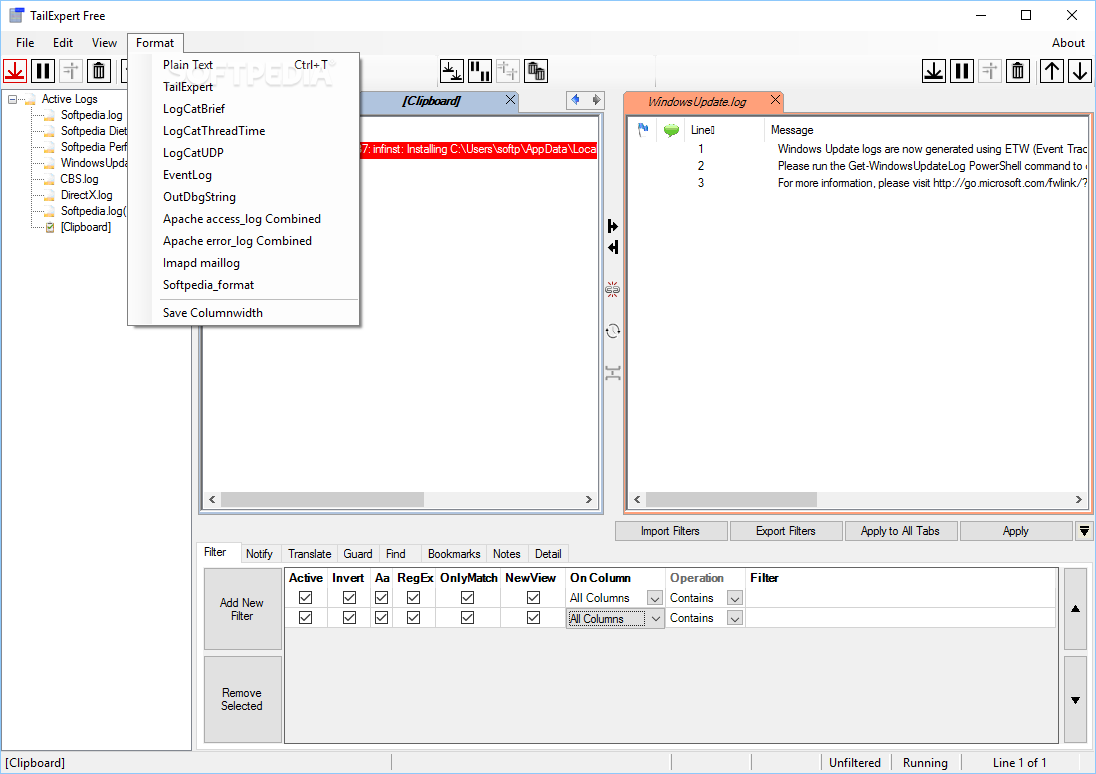Viewport: 1096px width, 774px height.
Task: Click the down arrow icon in the right toolbar
Action: [1080, 71]
